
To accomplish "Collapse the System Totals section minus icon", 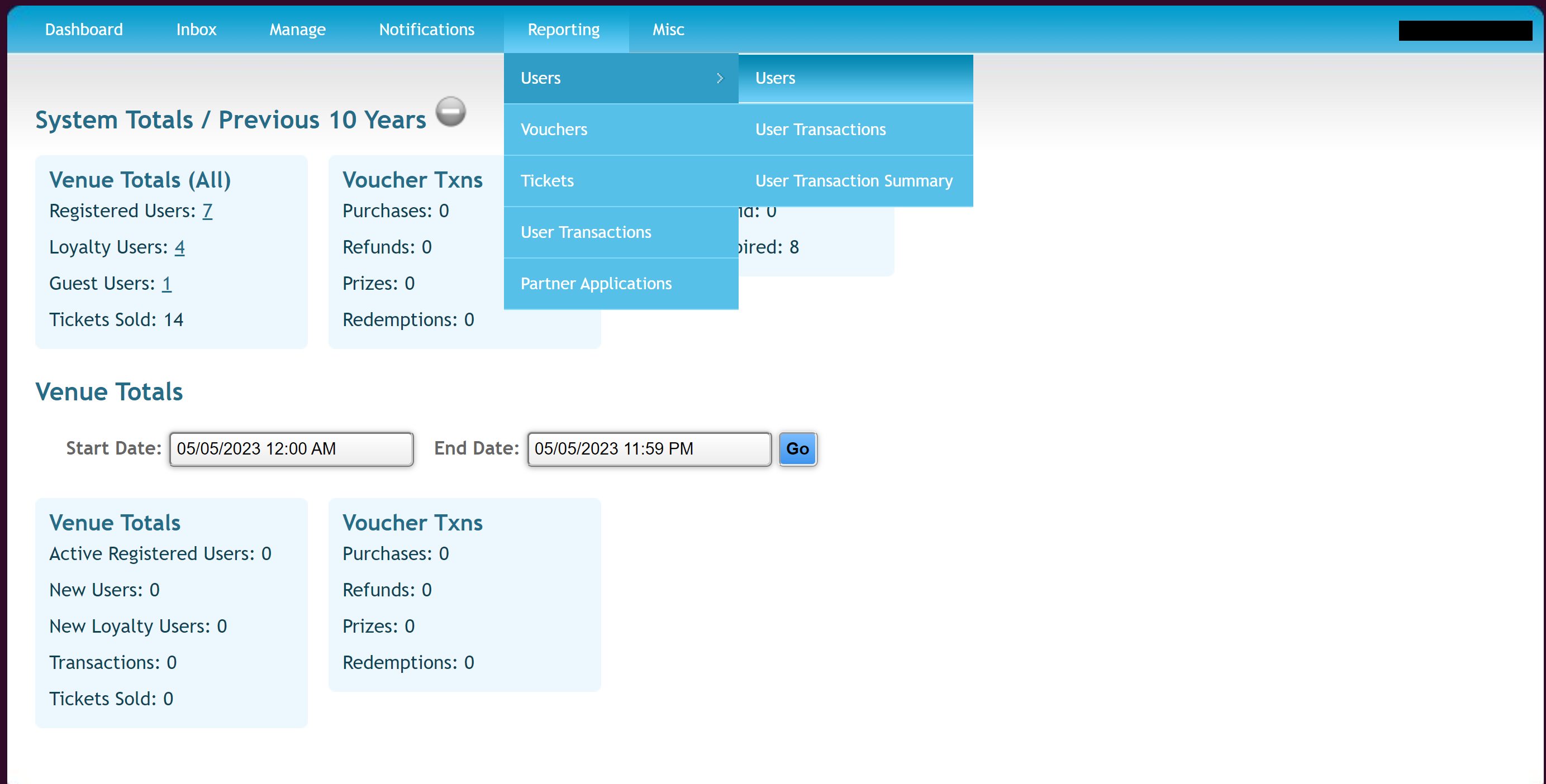I will coord(450,112).
